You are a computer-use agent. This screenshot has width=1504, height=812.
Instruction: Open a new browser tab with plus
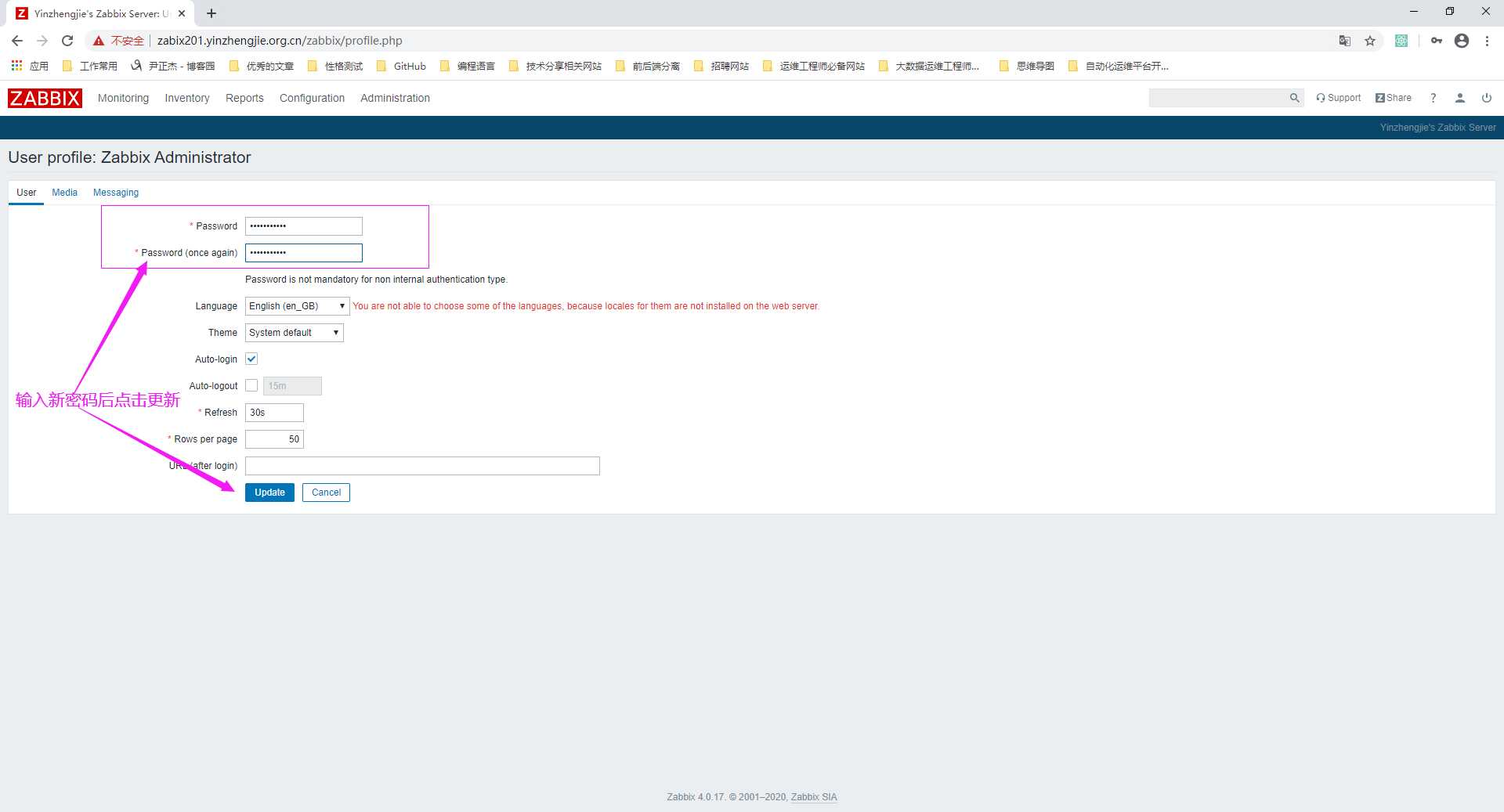click(211, 13)
